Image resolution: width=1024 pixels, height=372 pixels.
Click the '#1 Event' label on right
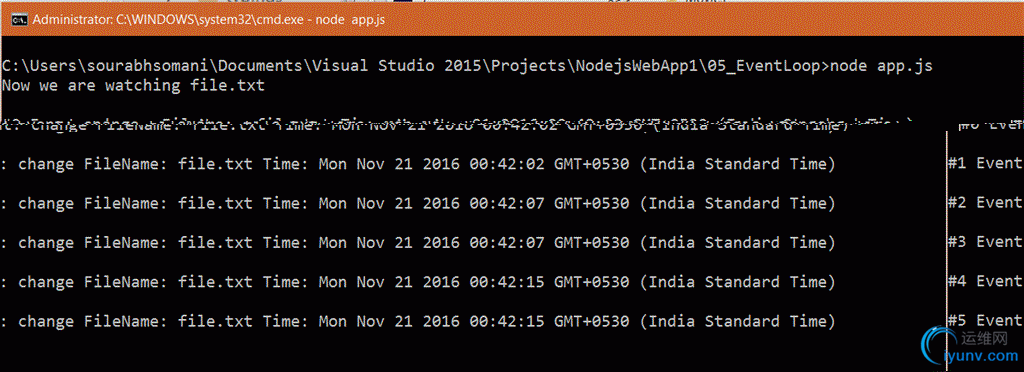985,164
